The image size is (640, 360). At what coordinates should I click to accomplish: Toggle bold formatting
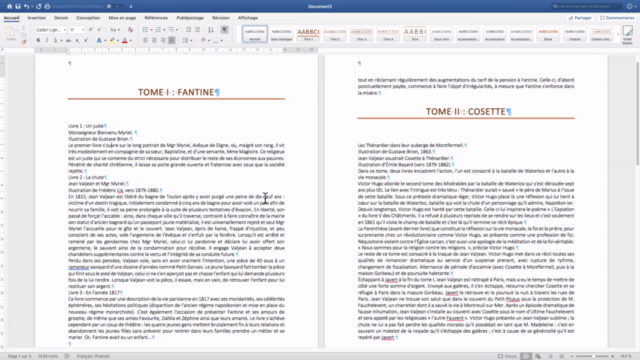coord(38,40)
